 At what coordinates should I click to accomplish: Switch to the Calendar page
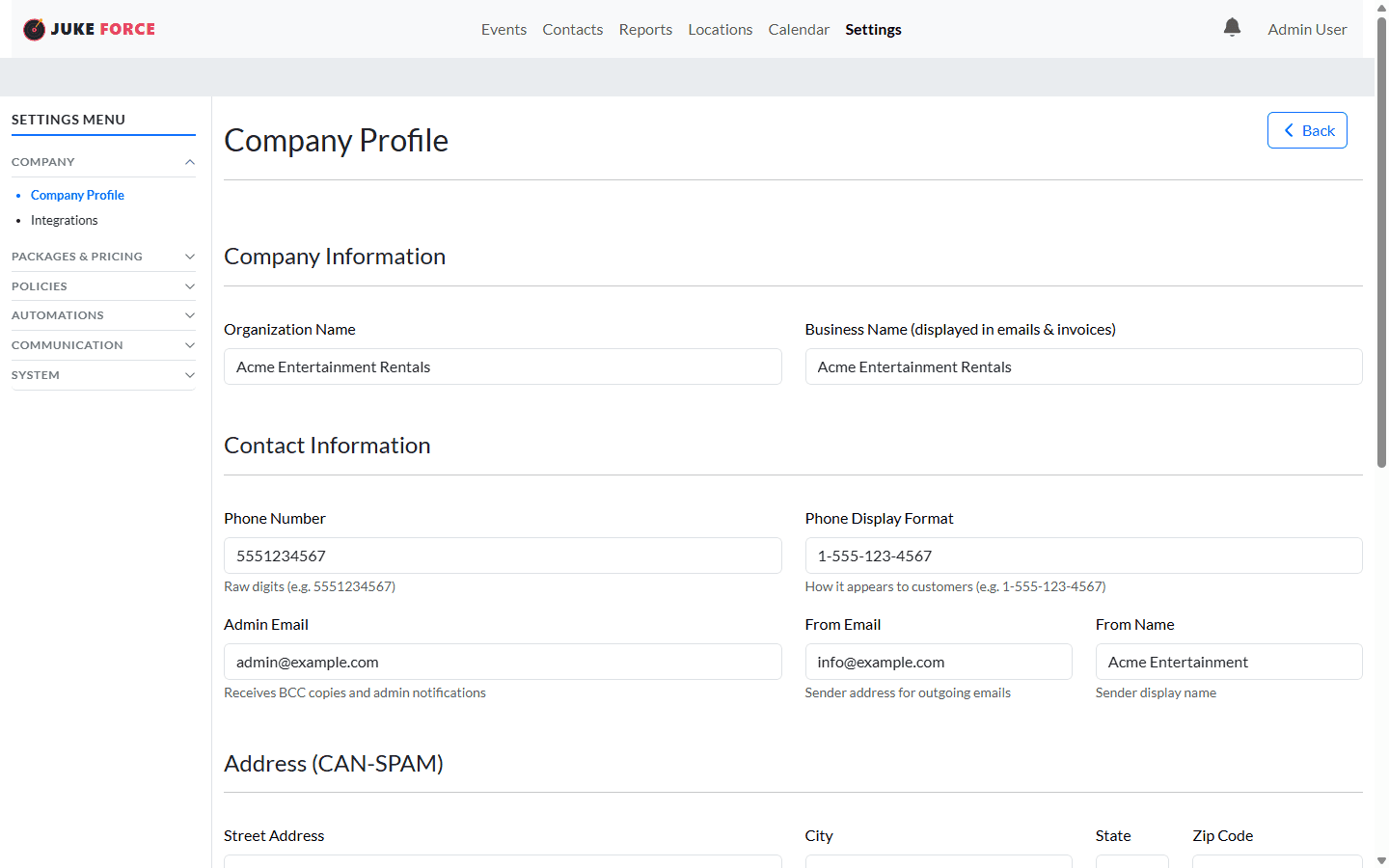(798, 30)
